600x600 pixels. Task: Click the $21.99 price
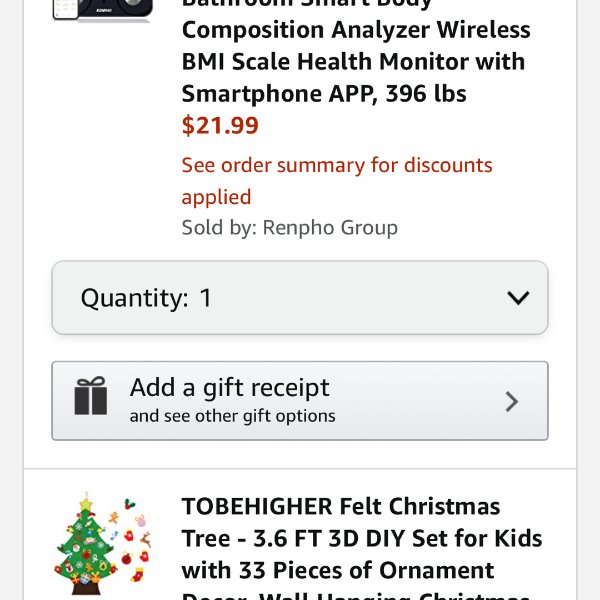coord(220,125)
